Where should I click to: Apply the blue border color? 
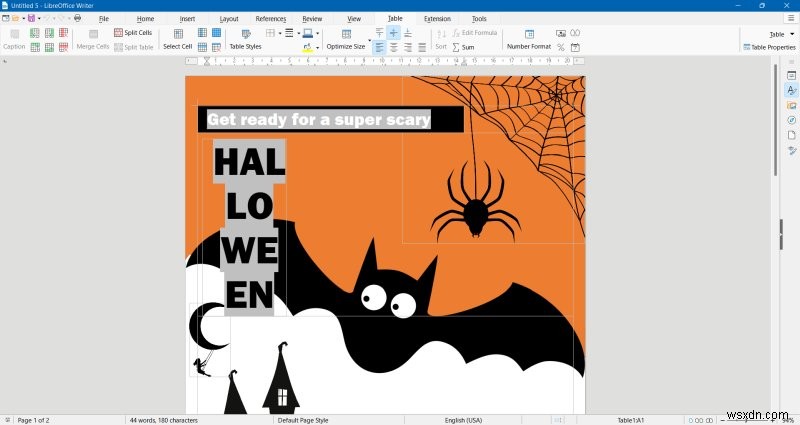(x=308, y=33)
